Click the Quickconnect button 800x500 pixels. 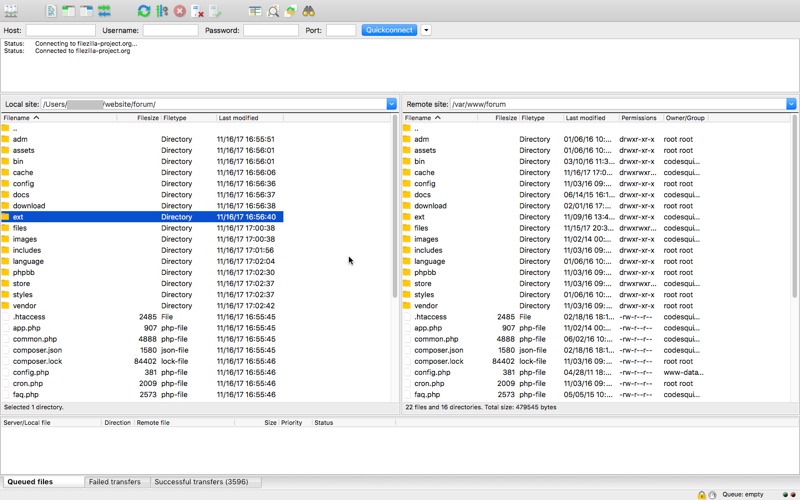(389, 30)
